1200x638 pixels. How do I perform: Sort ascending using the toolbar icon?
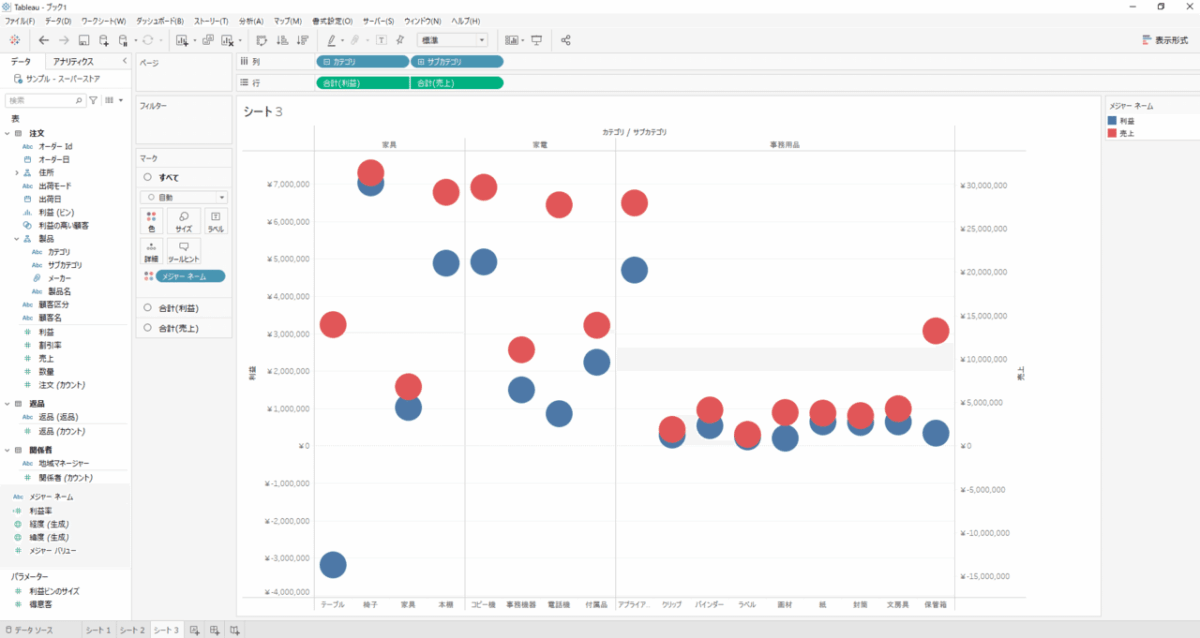281,40
